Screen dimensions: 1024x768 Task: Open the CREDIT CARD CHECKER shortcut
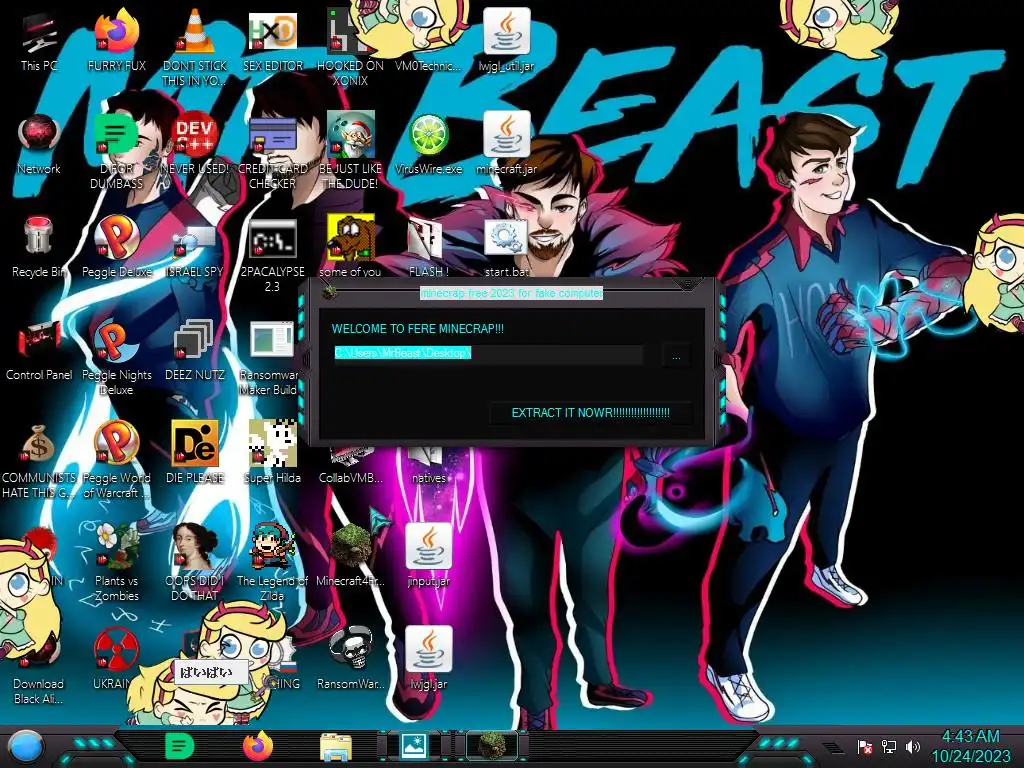click(x=273, y=152)
